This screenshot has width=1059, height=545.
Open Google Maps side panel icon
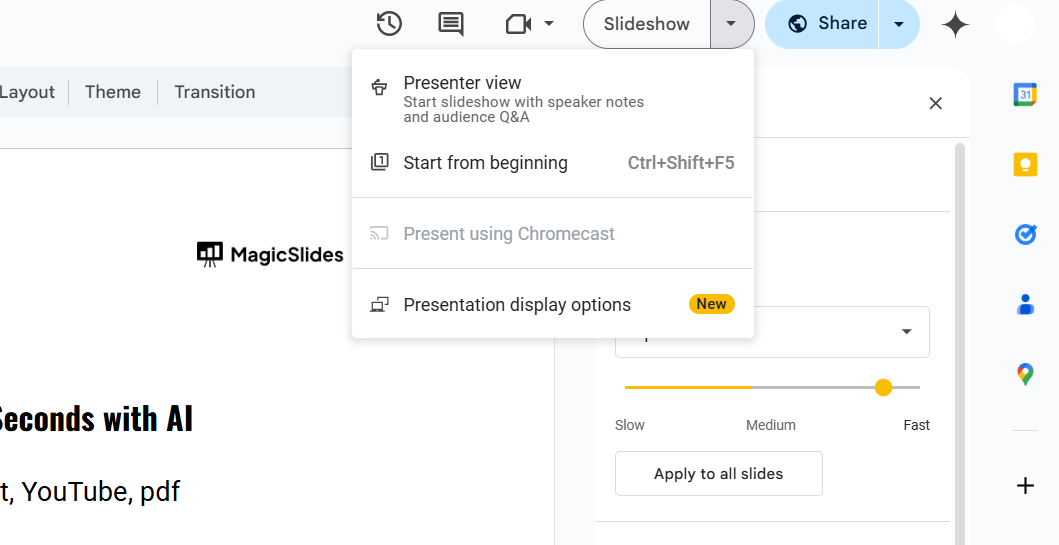[1025, 375]
